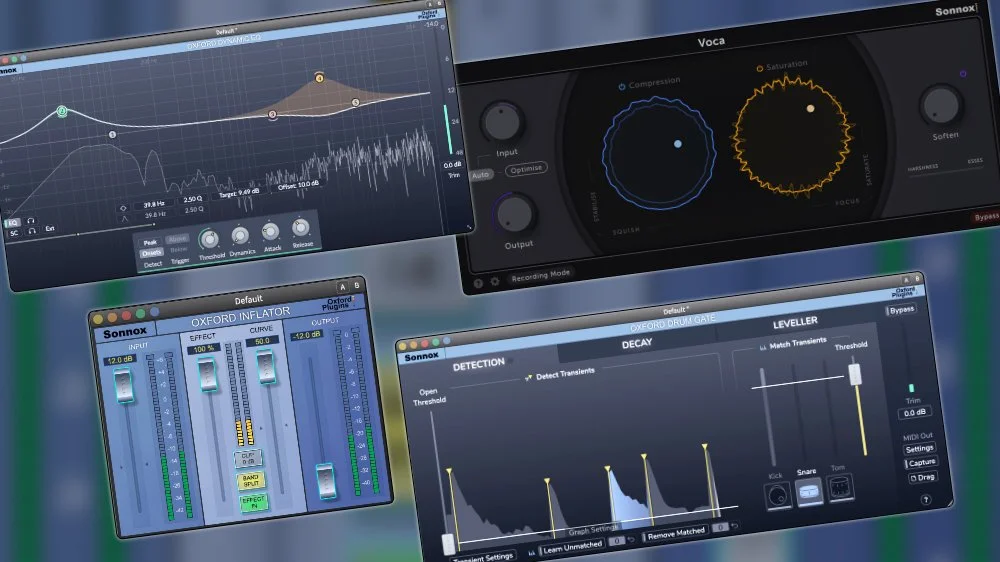Select Onsets detect mode in Dynamic EQ
Viewport: 1000px width, 562px height.
pyautogui.click(x=151, y=253)
